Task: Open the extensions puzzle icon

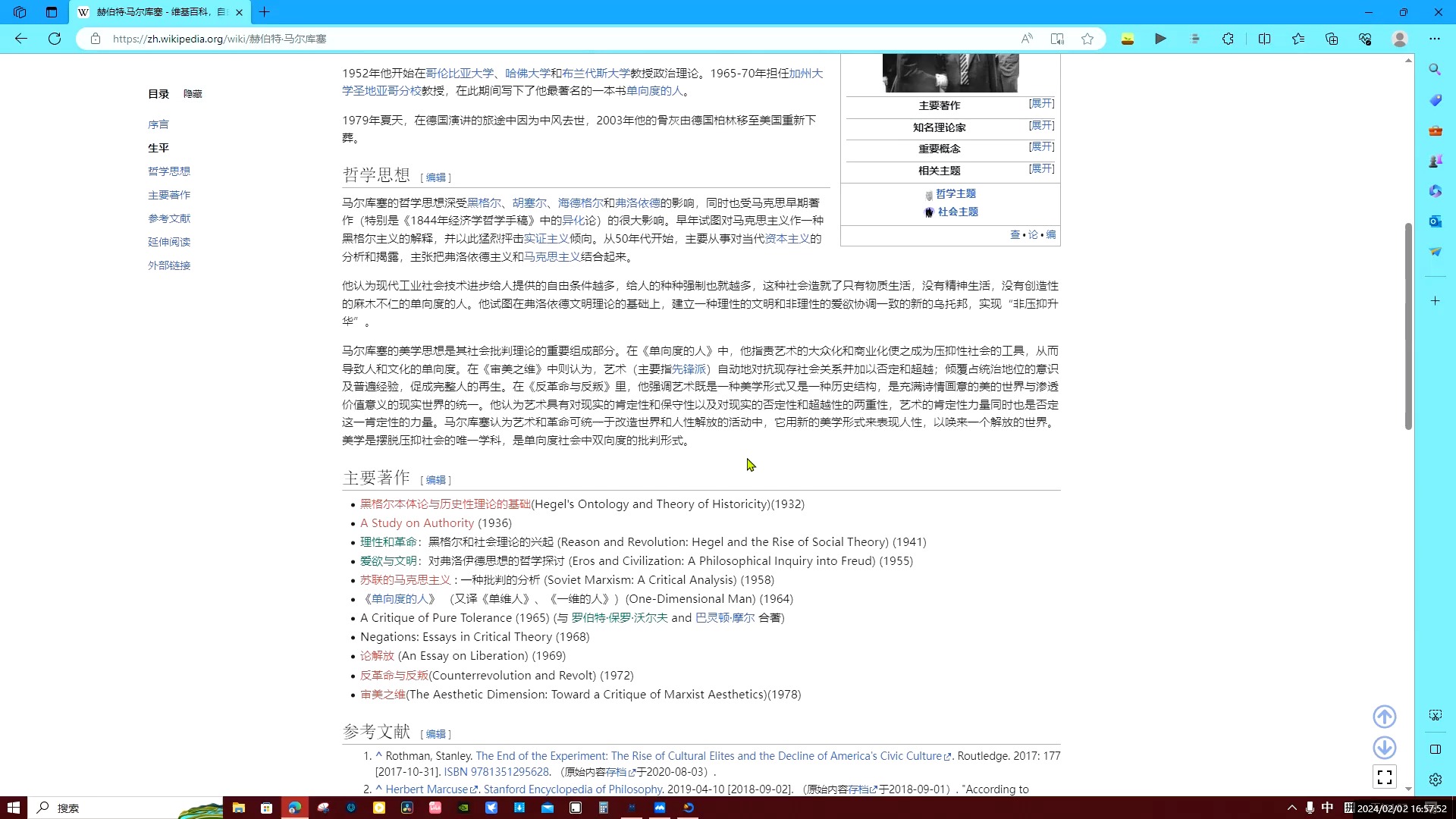Action: [1228, 39]
